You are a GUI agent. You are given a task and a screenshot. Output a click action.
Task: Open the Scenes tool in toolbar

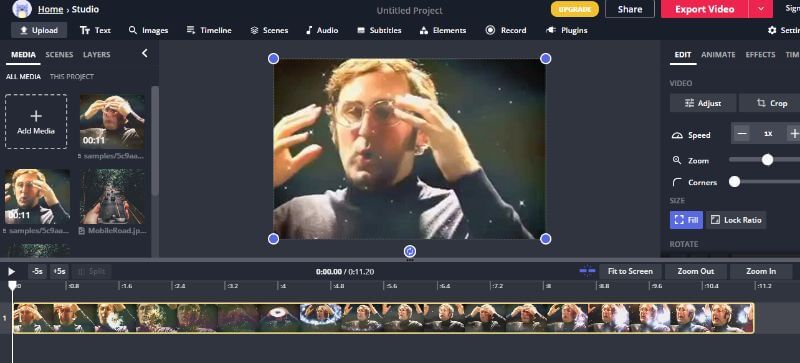(x=269, y=30)
